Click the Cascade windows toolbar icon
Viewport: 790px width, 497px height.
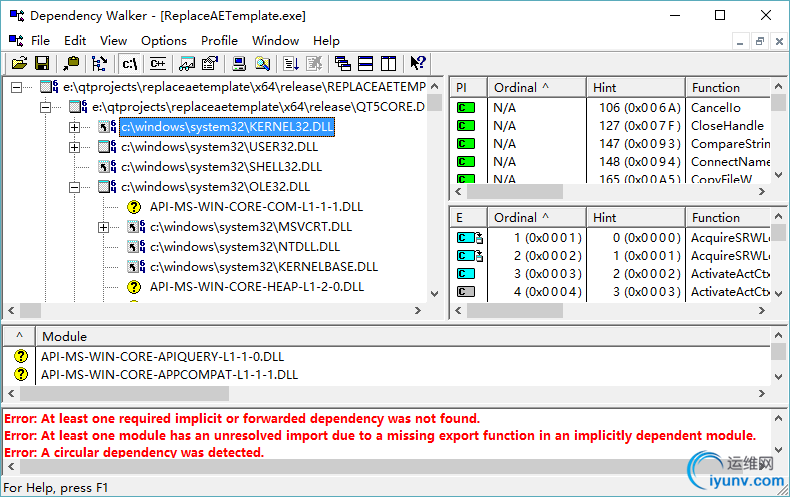click(x=343, y=64)
